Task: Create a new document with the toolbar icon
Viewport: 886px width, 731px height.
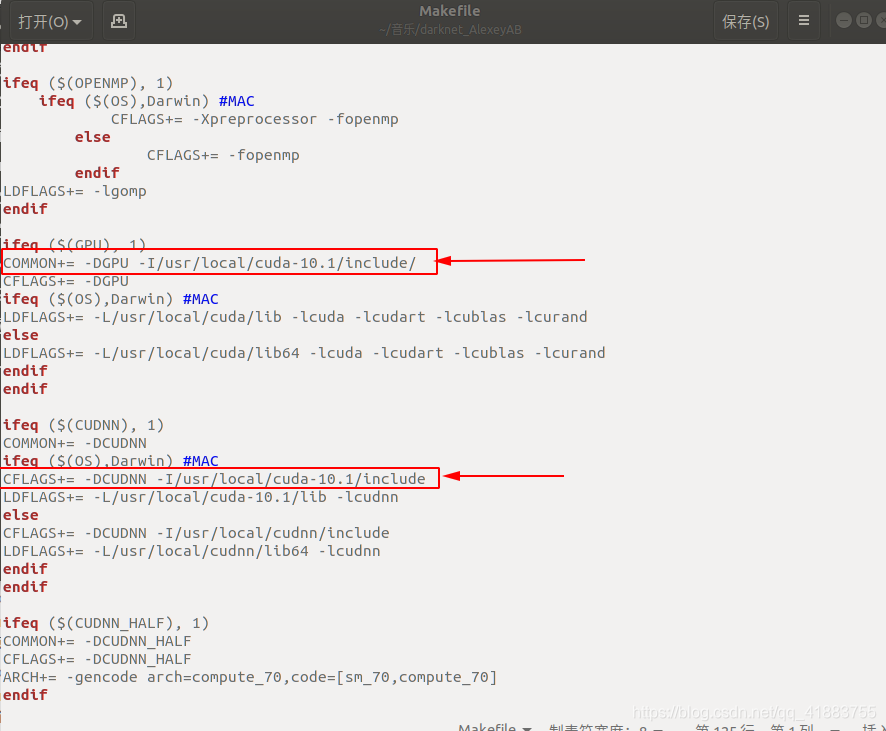Action: pyautogui.click(x=119, y=21)
